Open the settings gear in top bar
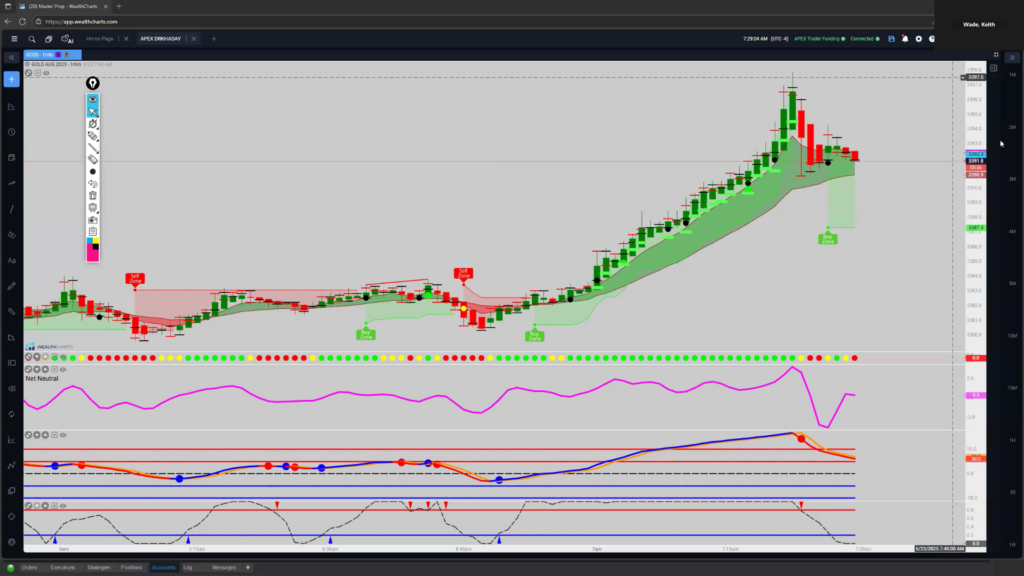Image resolution: width=1024 pixels, height=576 pixels. point(919,39)
